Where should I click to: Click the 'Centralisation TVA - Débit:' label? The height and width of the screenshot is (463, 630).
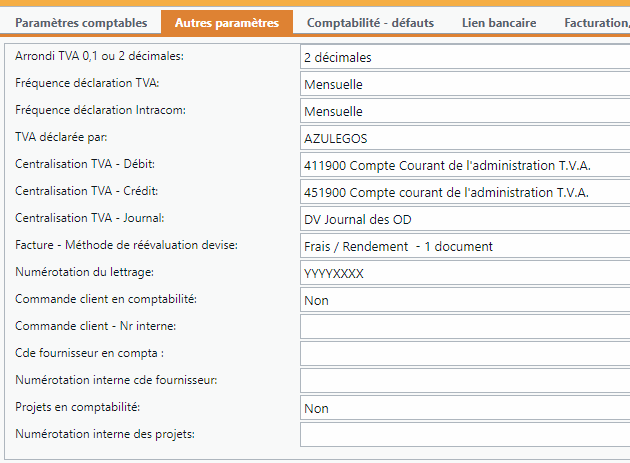pyautogui.click(x=85, y=164)
